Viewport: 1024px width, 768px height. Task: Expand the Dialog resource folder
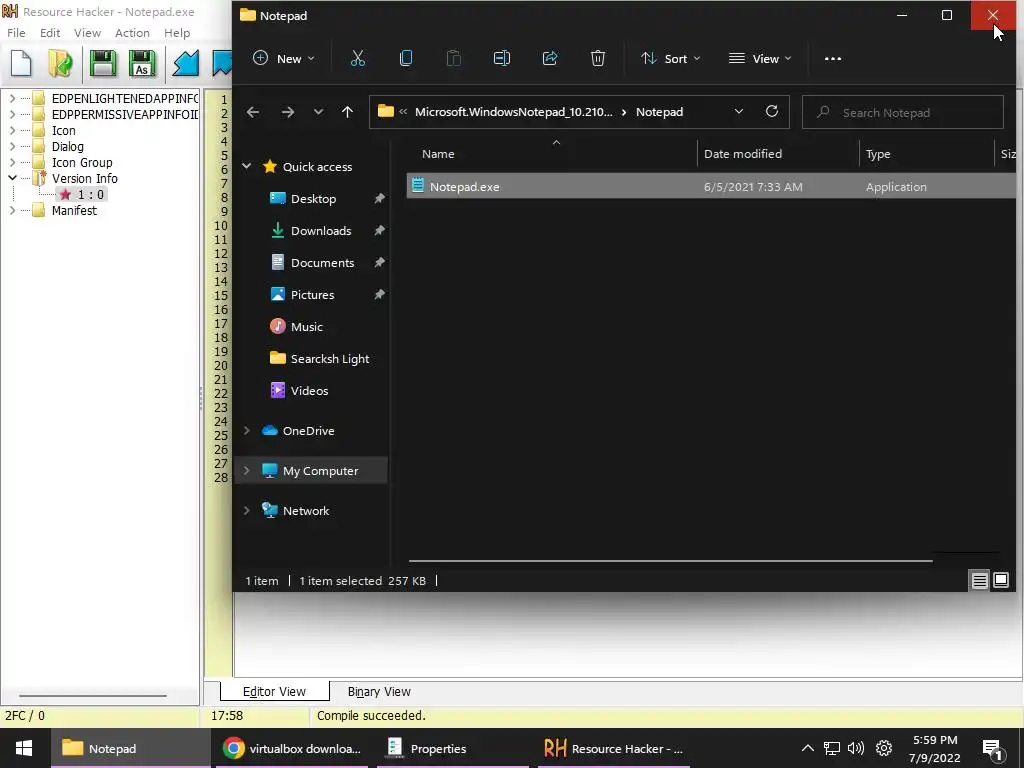pos(12,146)
